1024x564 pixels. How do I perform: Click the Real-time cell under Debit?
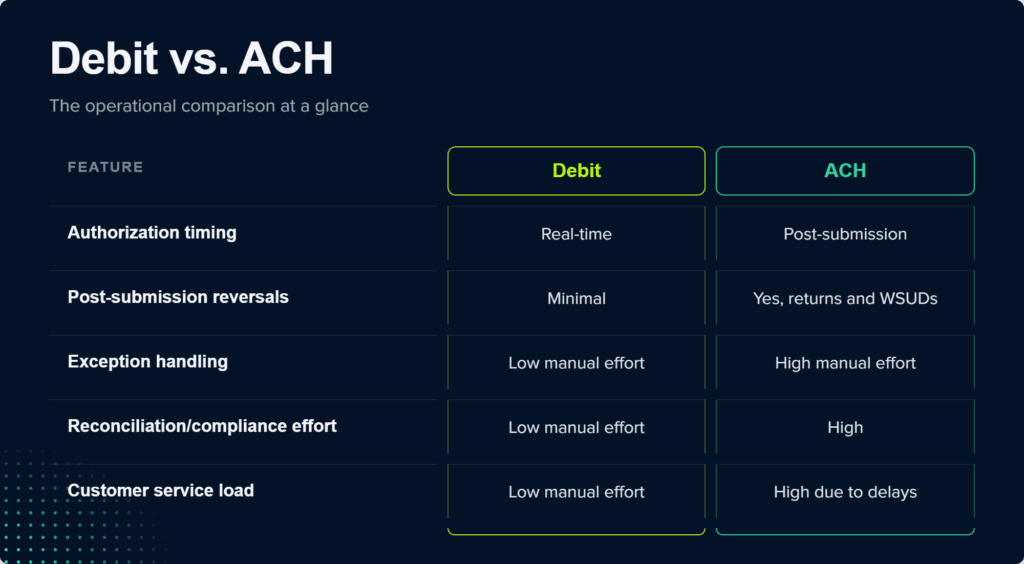(576, 234)
